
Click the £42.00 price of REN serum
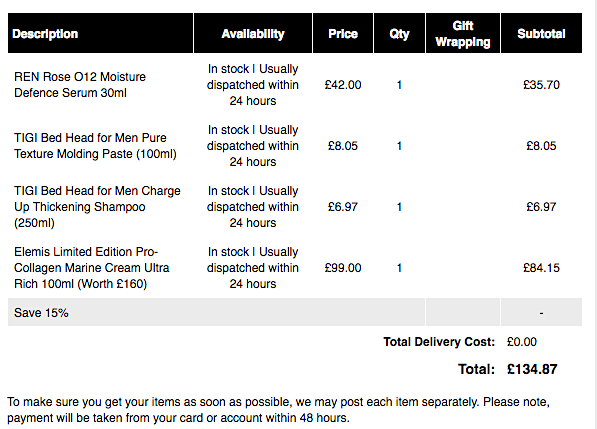point(343,85)
